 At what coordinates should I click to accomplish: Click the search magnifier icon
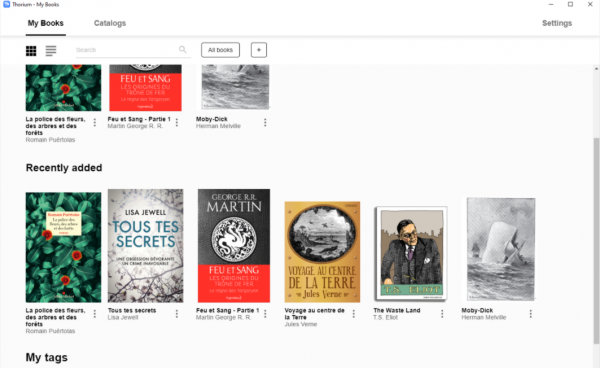click(183, 50)
